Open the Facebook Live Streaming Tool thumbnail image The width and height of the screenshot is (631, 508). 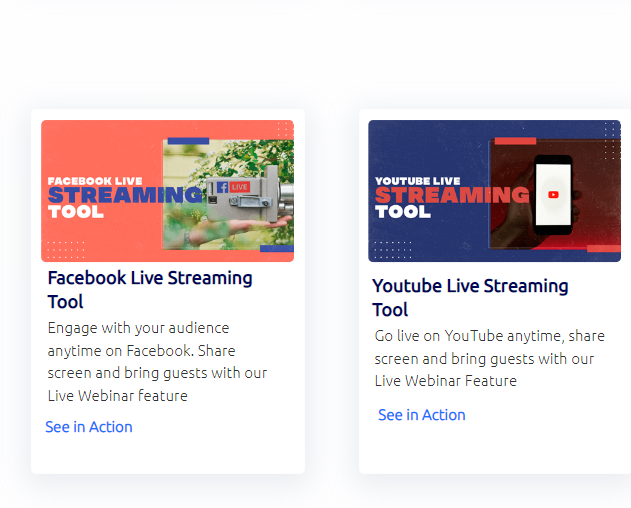pos(167,191)
